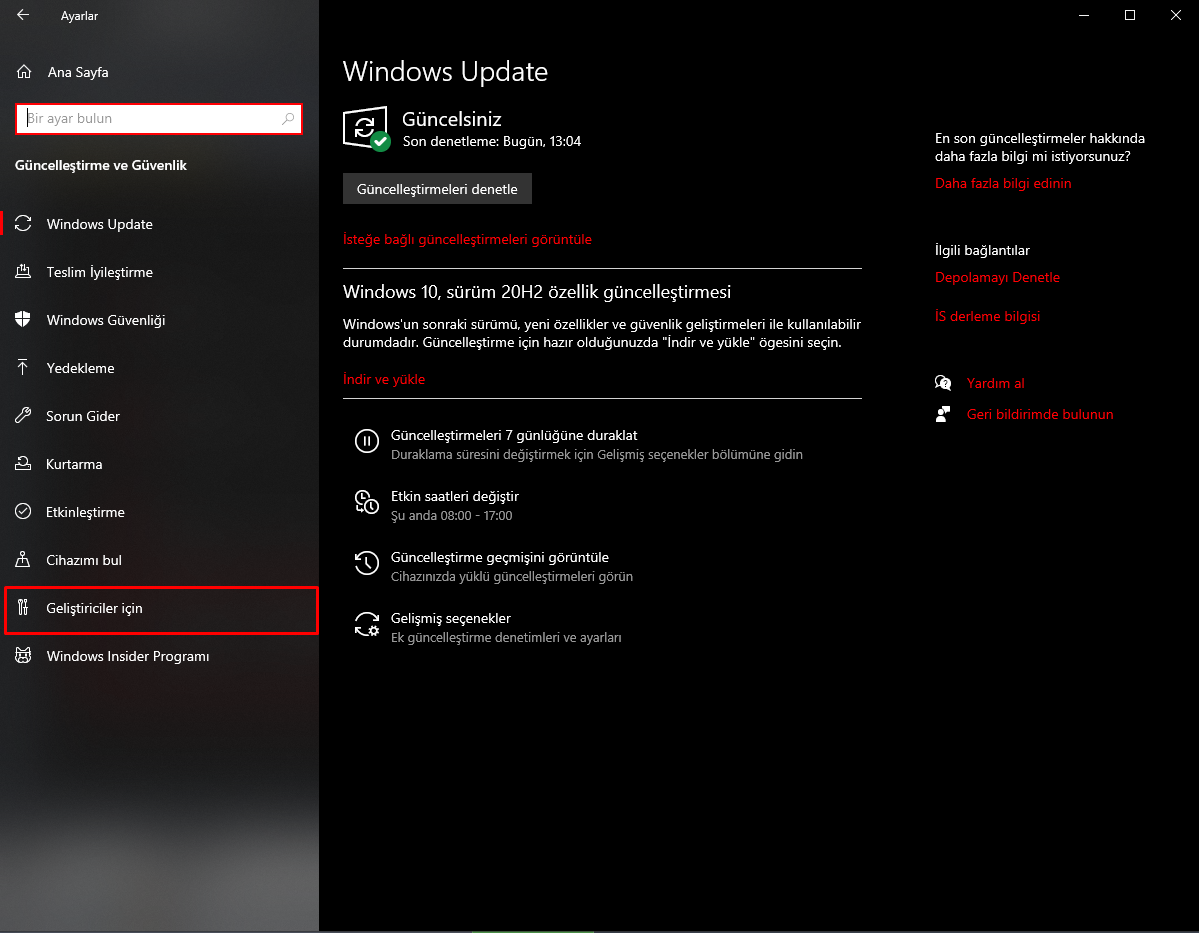Open İS derleme bilgisi link

point(987,316)
